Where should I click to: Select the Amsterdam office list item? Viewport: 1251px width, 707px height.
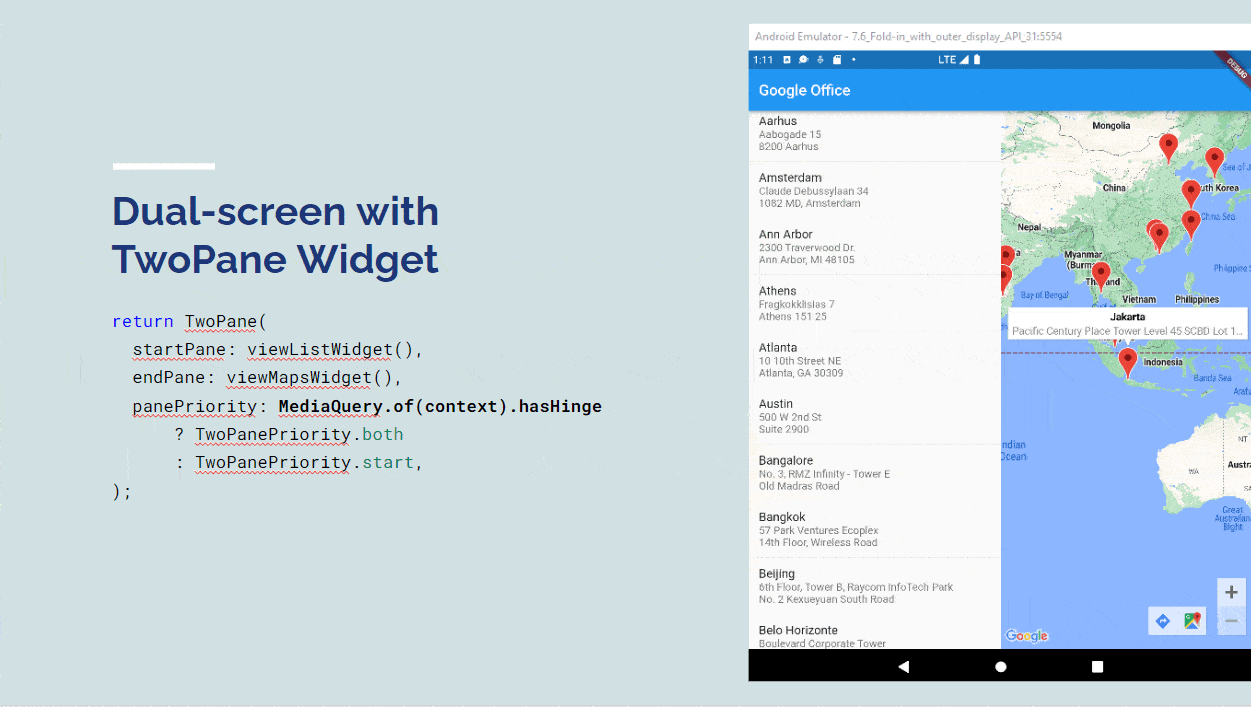875,190
